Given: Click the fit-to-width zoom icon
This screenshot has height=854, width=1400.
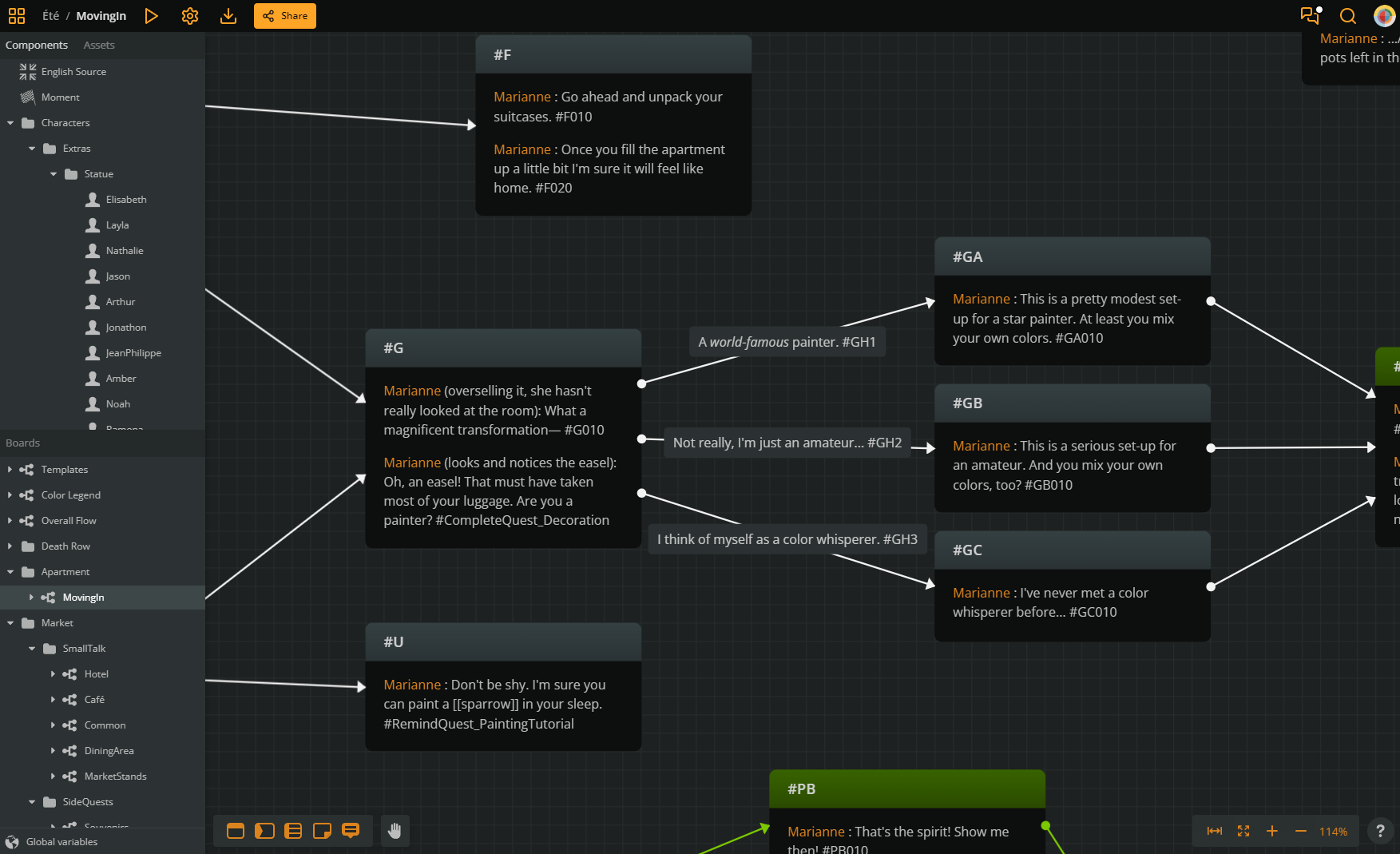Looking at the screenshot, I should coord(1215,831).
